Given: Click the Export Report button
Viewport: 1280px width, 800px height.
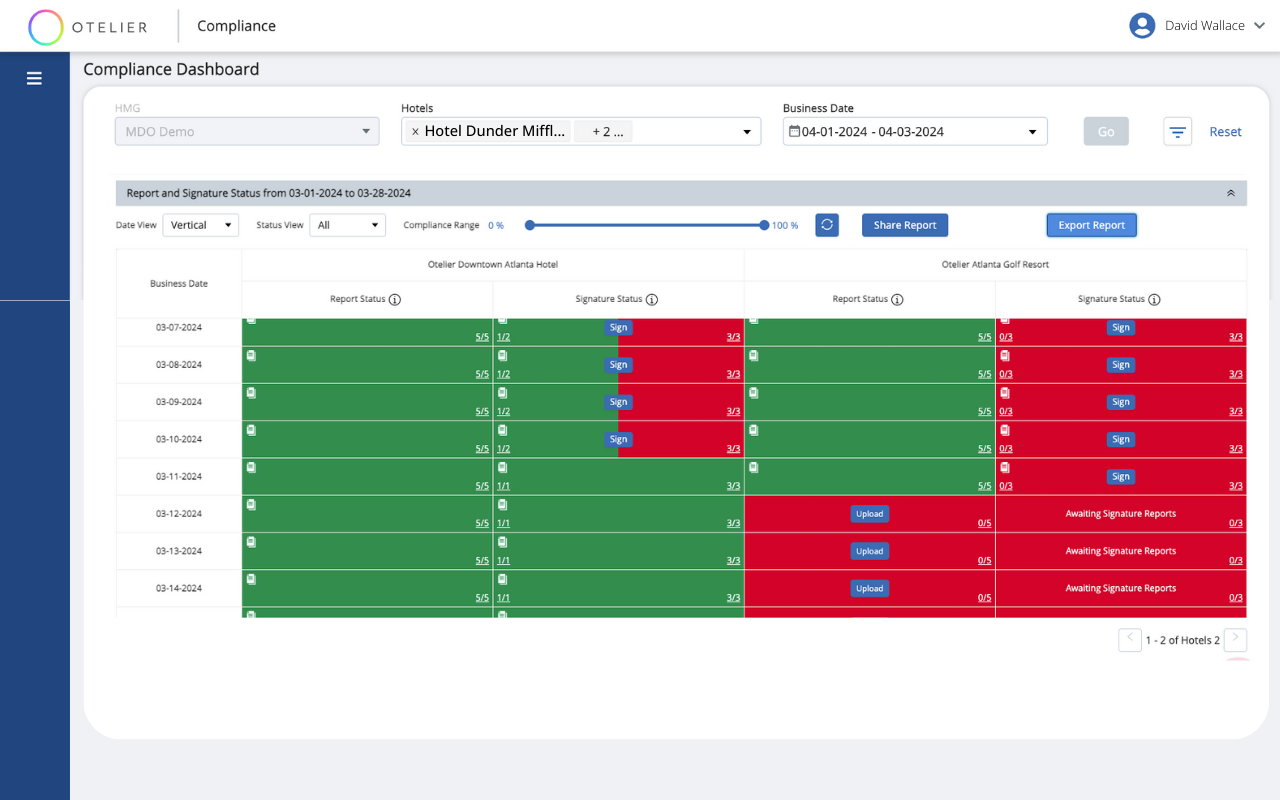Looking at the screenshot, I should [x=1091, y=225].
